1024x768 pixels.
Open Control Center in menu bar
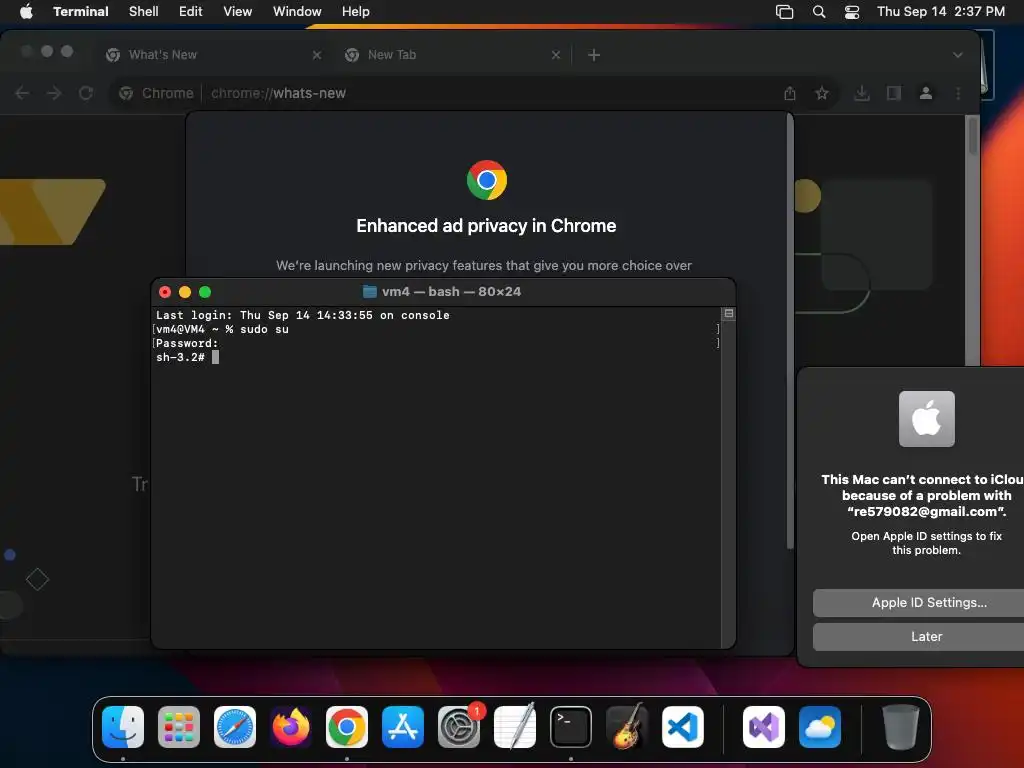coord(852,12)
